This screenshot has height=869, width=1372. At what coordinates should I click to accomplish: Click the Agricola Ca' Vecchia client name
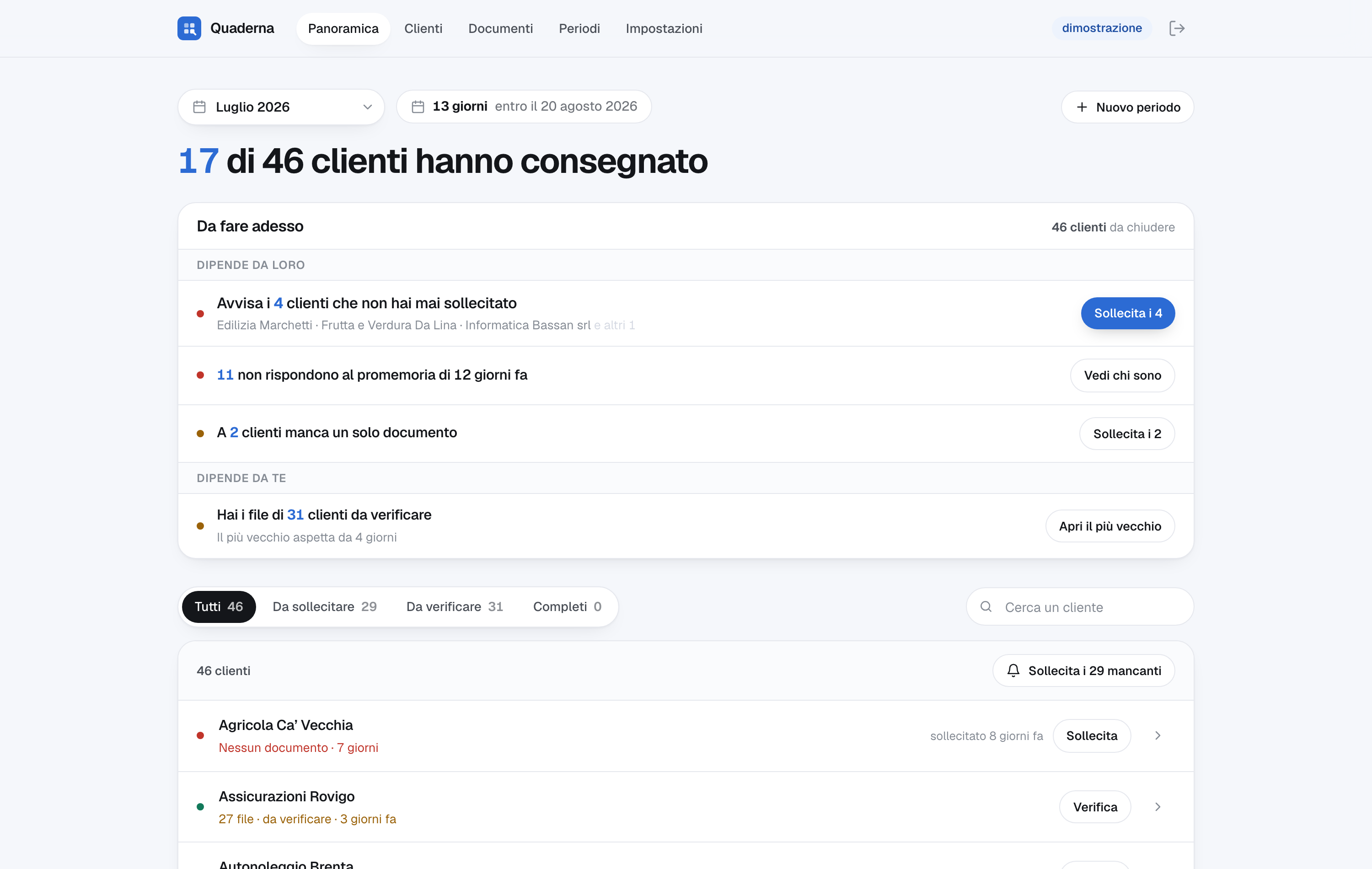coord(285,725)
